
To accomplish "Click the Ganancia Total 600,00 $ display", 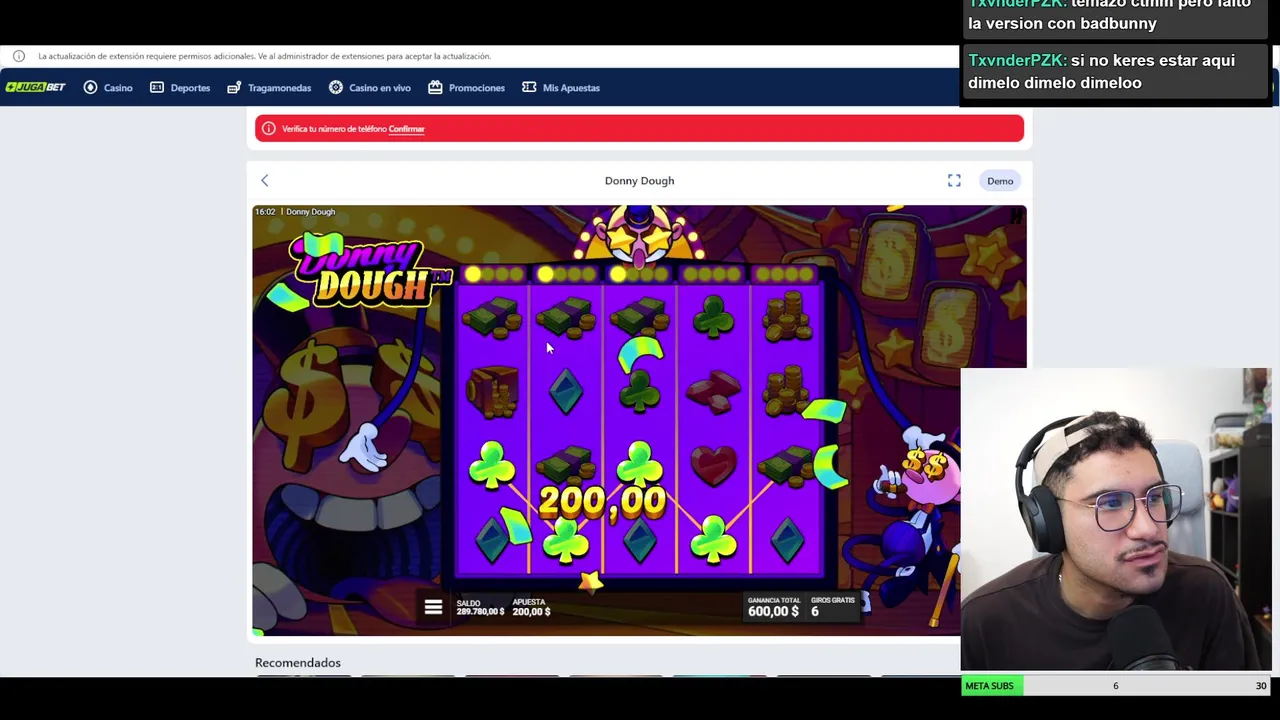I will click(773, 607).
